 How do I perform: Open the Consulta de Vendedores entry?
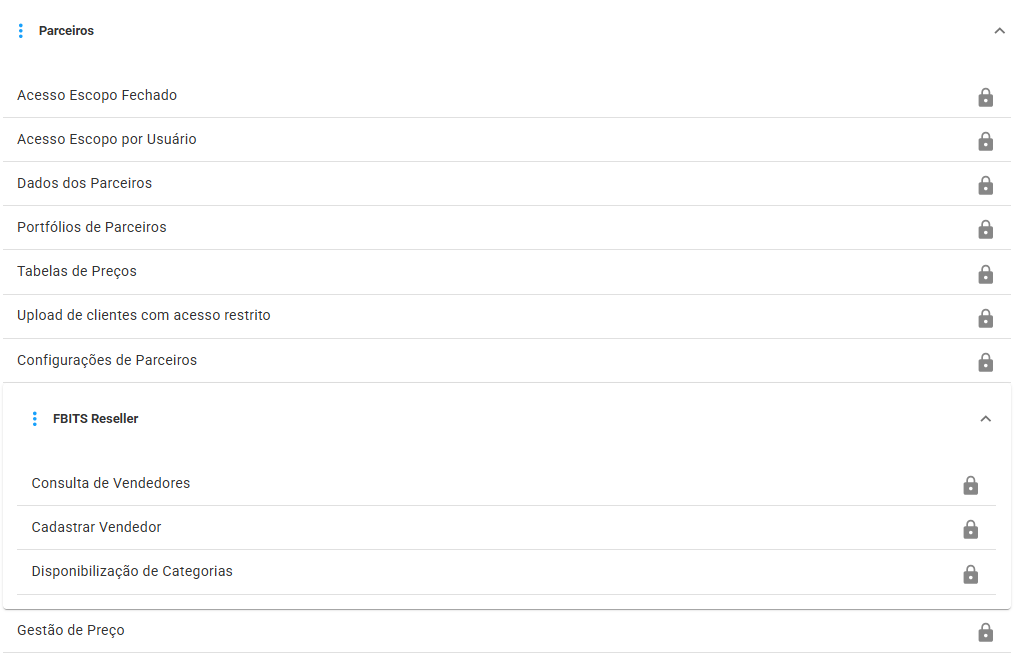[506, 484]
